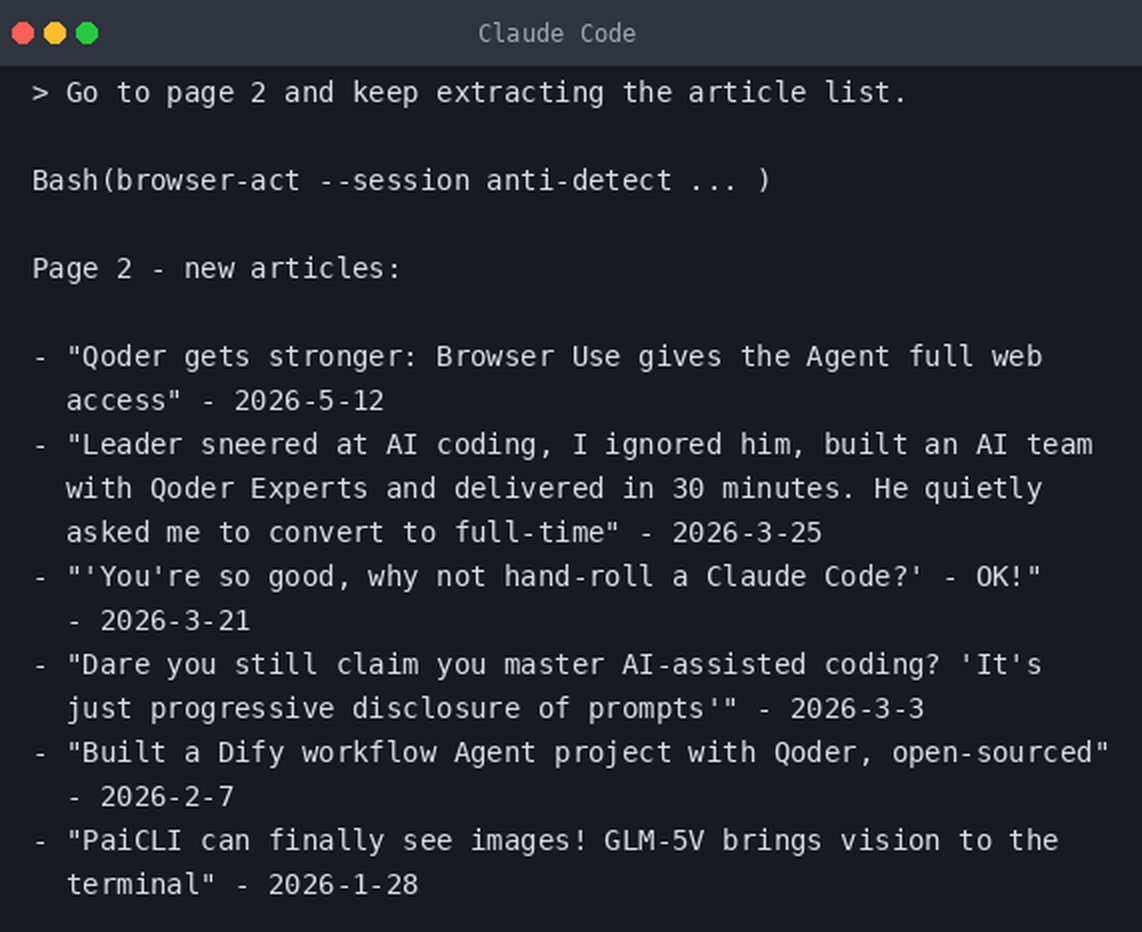
Task: Click the Bash(browser-act --session anti-detect) command line
Action: tap(401, 181)
